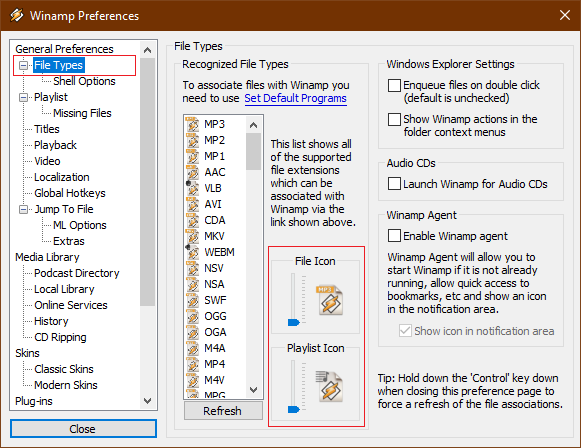Collapse the File Types tree node

click(x=24, y=66)
